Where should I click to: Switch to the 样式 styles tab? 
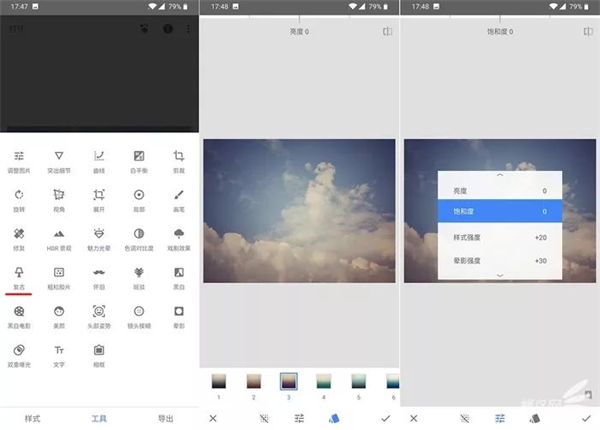(x=33, y=419)
